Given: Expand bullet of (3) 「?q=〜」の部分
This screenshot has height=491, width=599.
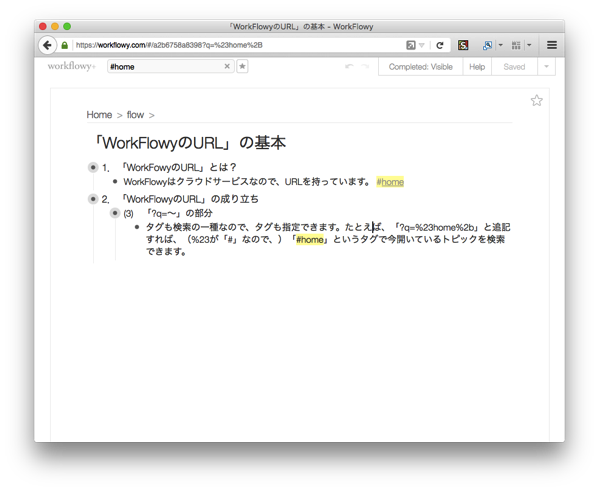Looking at the screenshot, I should (115, 213).
